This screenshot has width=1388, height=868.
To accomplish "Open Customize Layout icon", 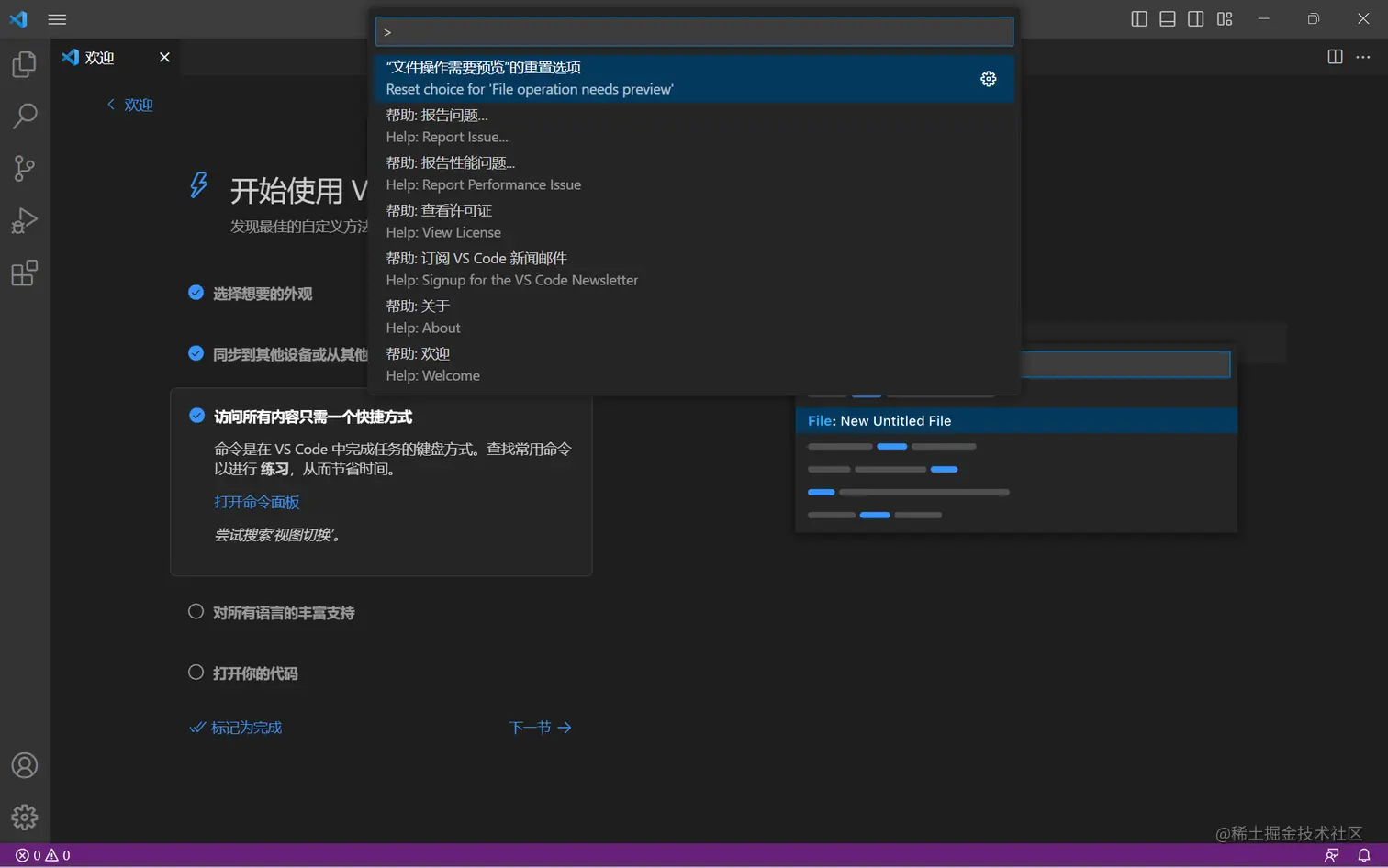I will click(x=1225, y=19).
